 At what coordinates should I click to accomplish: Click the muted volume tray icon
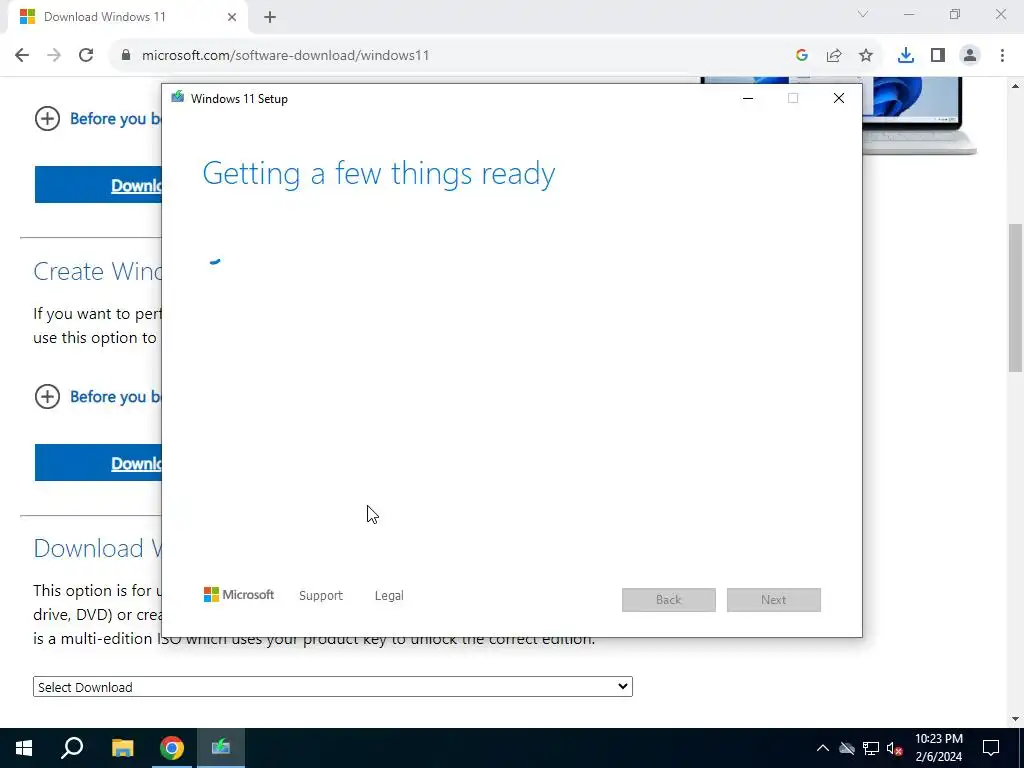click(895, 748)
